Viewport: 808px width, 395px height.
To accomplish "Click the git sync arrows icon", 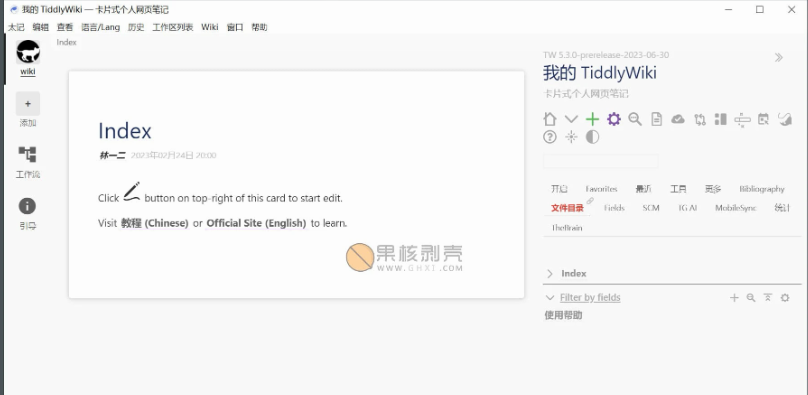I will [699, 119].
